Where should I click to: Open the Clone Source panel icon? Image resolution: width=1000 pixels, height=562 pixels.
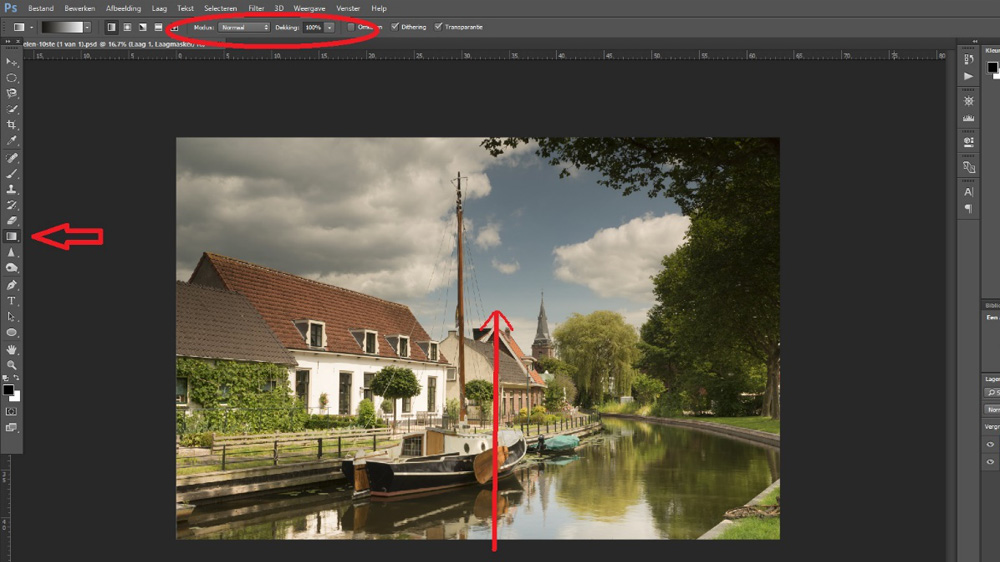pos(969,167)
